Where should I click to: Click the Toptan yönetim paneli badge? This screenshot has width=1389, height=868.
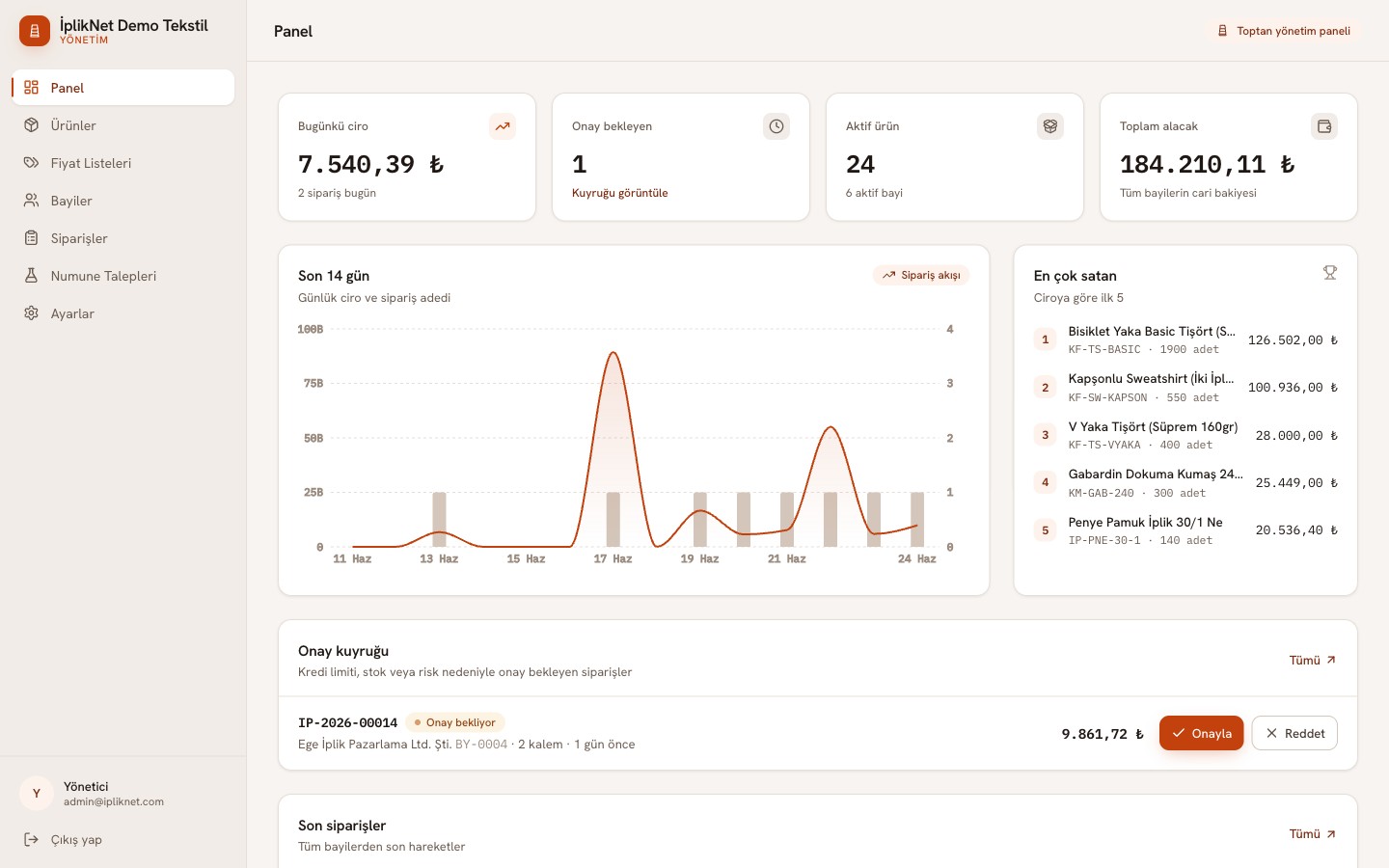tap(1284, 31)
